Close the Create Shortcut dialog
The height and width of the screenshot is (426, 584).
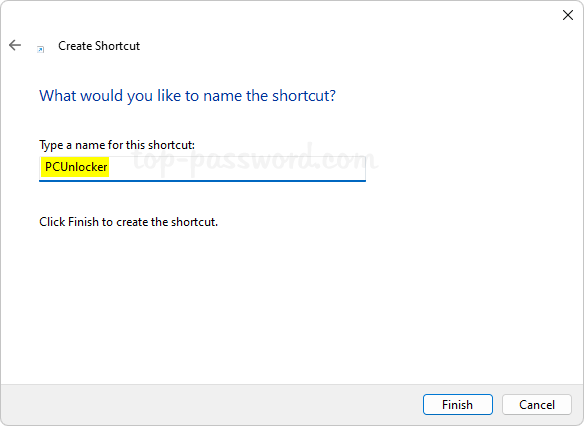click(x=568, y=15)
